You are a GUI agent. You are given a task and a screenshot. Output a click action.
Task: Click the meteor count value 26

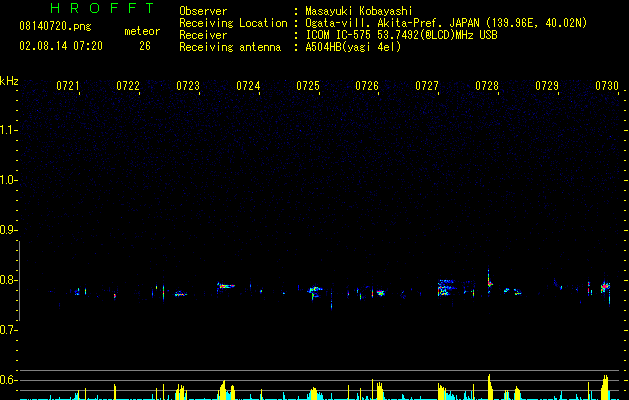point(145,46)
